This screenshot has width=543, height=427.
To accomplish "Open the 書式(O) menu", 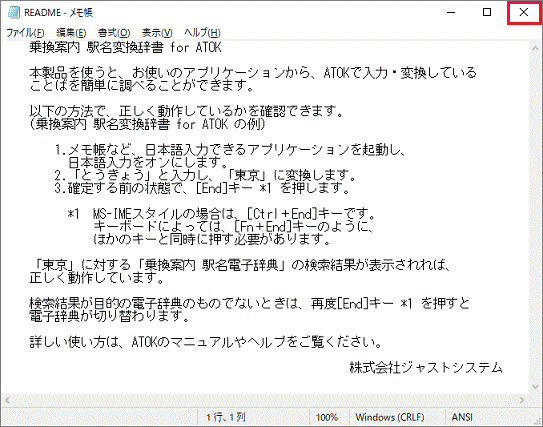I will (114, 33).
